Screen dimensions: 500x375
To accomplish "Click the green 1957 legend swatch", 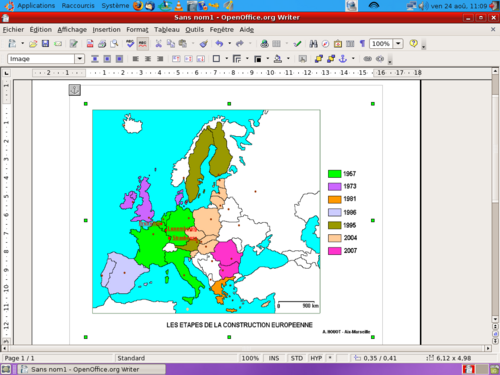I will (x=334, y=174).
